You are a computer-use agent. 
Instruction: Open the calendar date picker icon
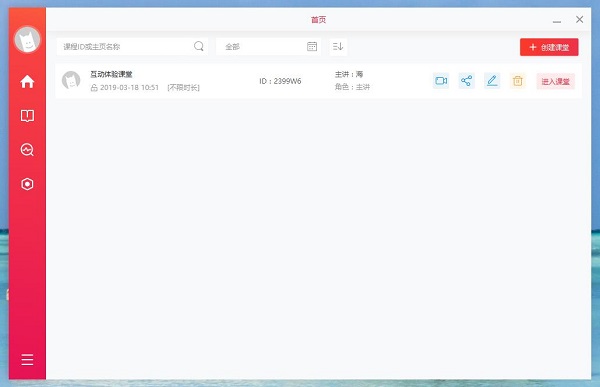click(312, 46)
